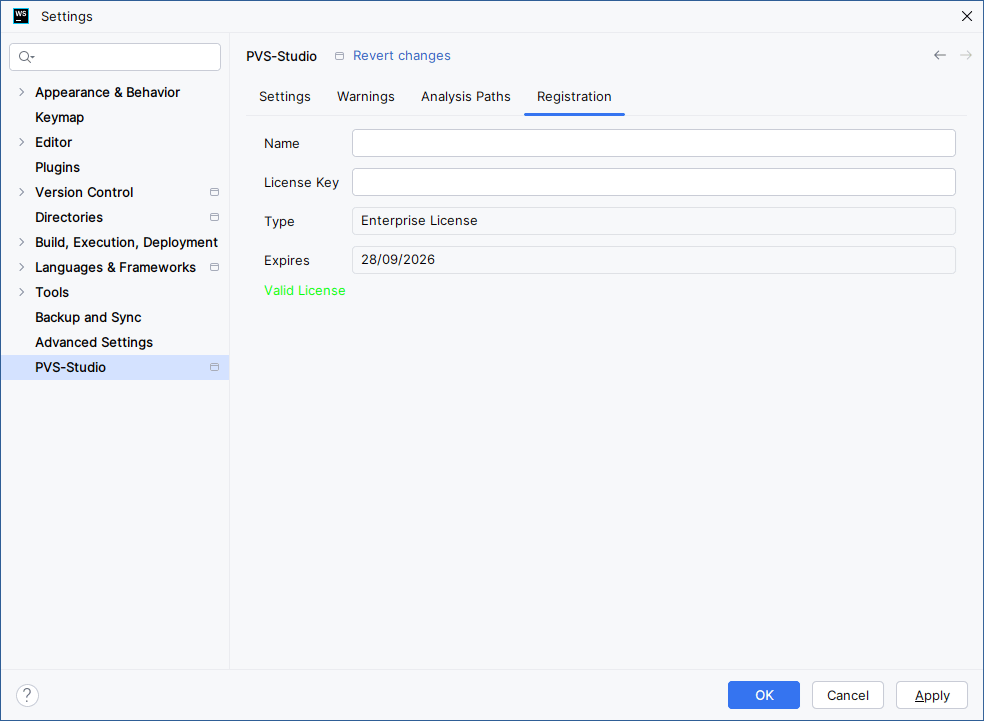Click inside the Name input field

652,143
